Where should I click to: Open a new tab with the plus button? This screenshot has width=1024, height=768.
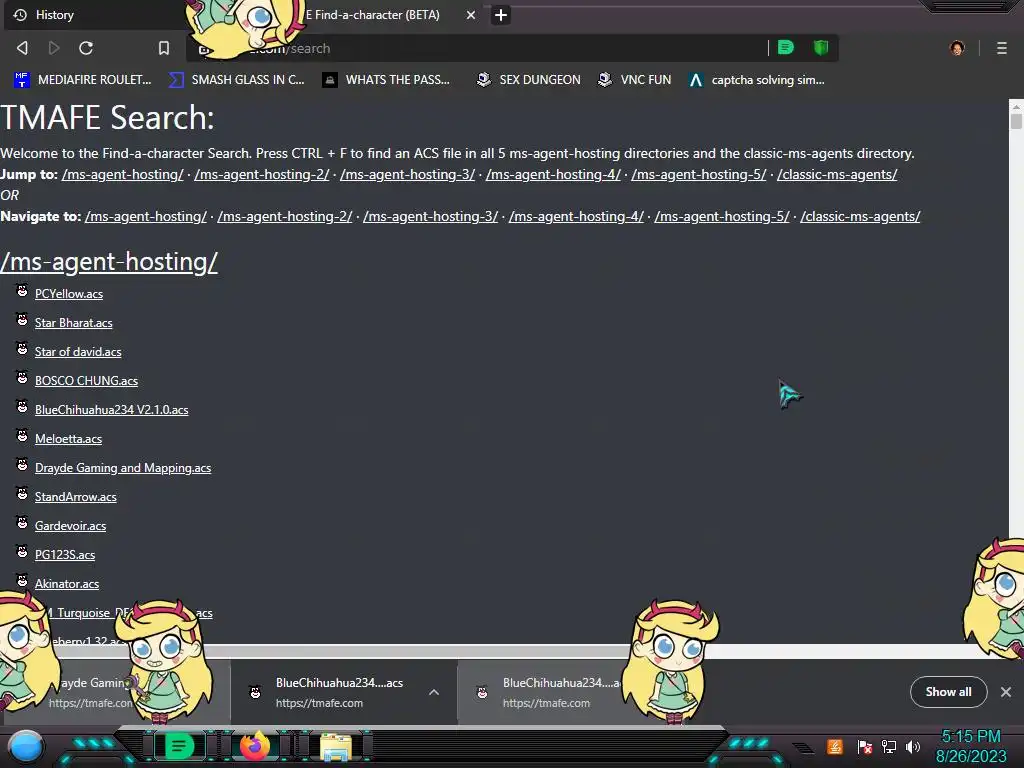click(x=501, y=15)
